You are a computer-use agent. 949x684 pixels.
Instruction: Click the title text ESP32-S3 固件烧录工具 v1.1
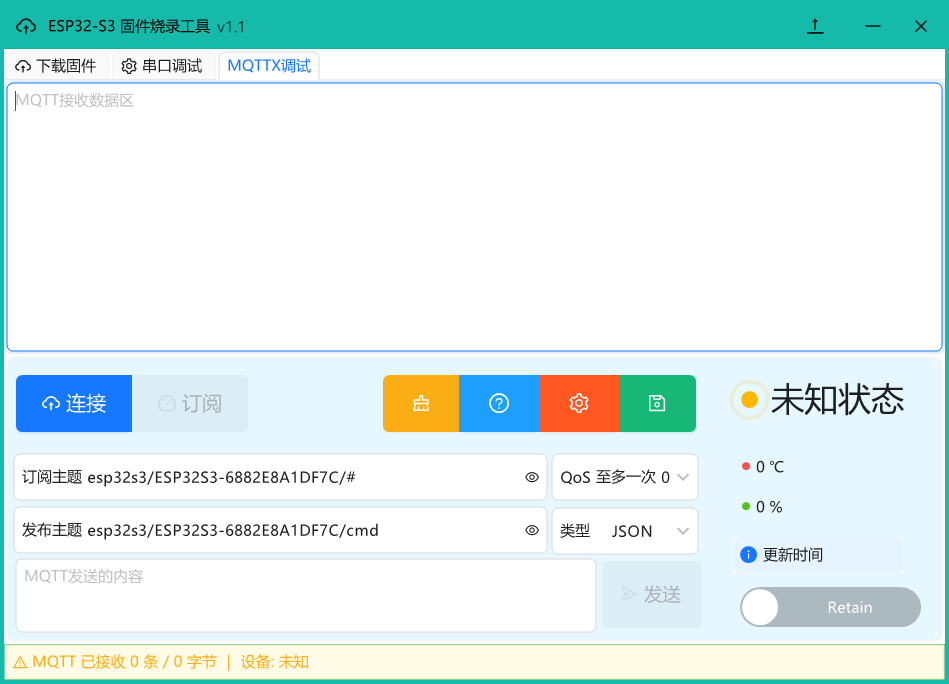146,27
